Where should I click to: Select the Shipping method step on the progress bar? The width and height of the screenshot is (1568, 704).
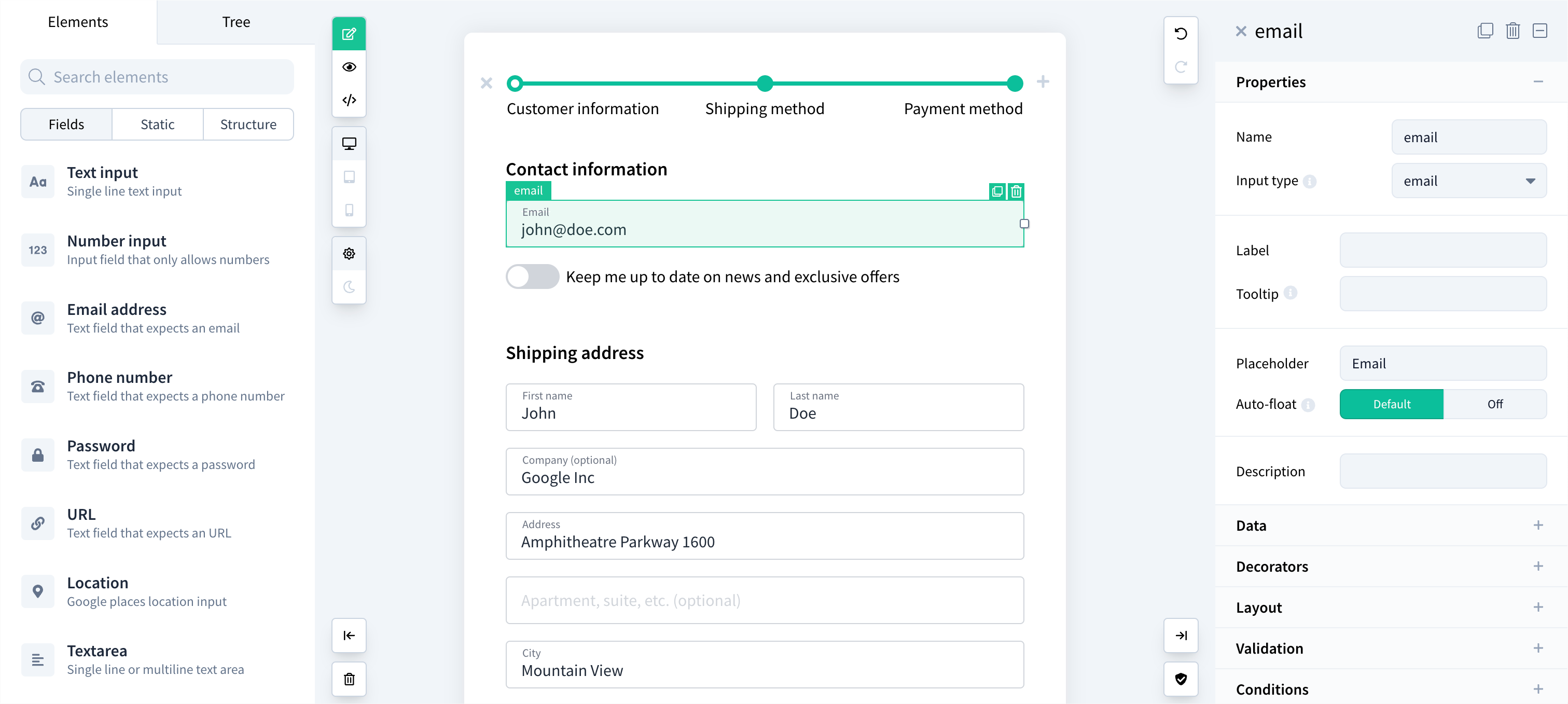tap(765, 84)
